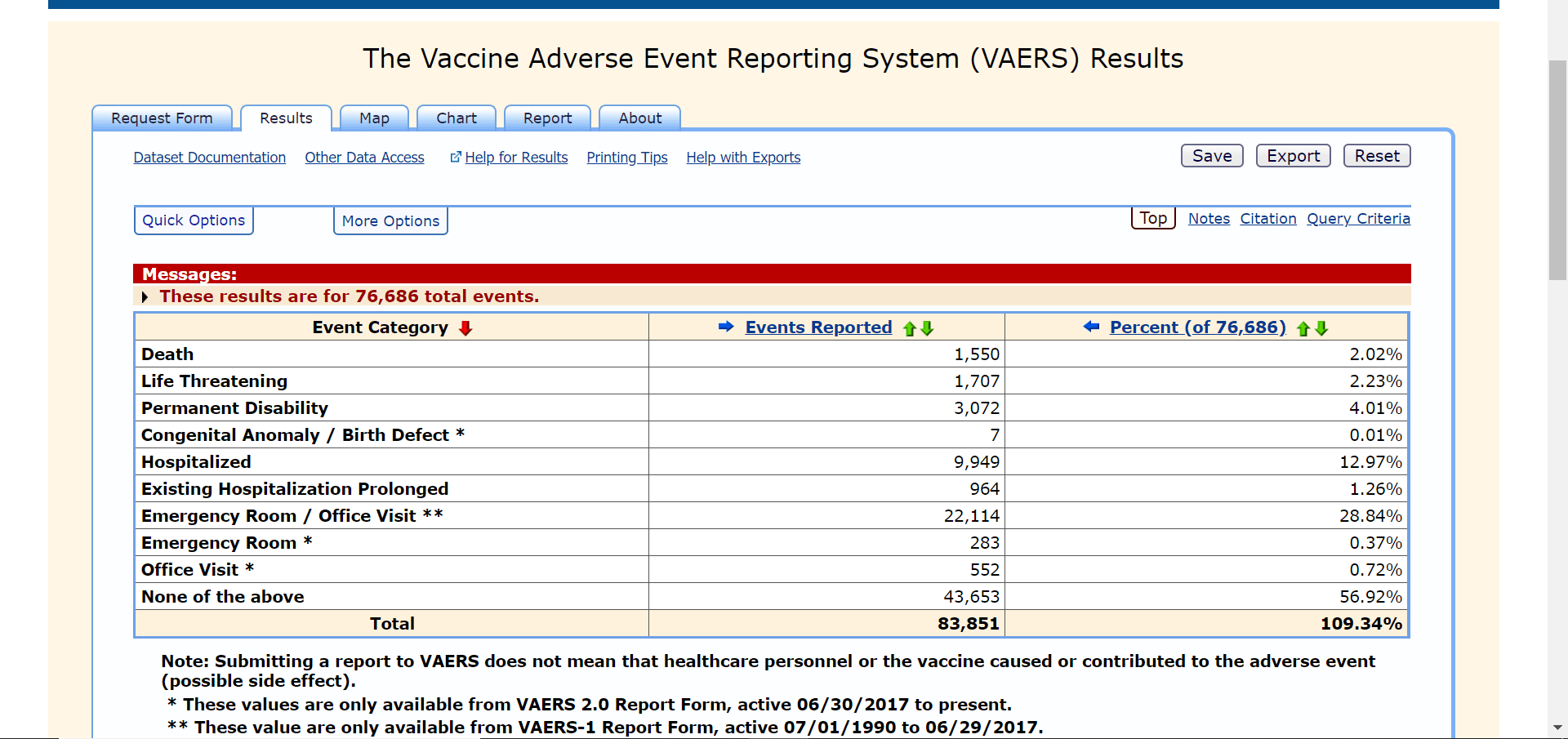Sort Events Reported descending with down arrow
This screenshot has height=739, width=1568.
coord(927,328)
